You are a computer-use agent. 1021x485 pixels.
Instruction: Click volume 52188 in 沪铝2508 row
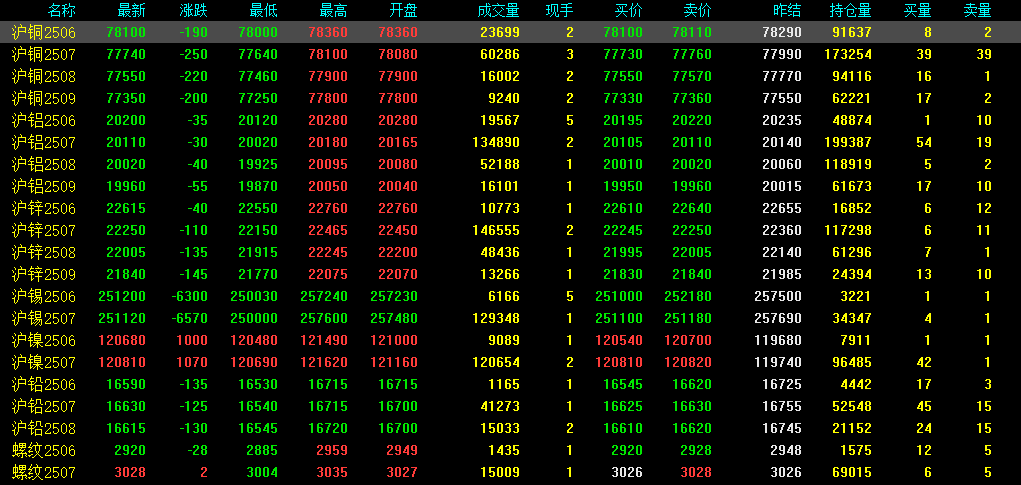(x=499, y=165)
